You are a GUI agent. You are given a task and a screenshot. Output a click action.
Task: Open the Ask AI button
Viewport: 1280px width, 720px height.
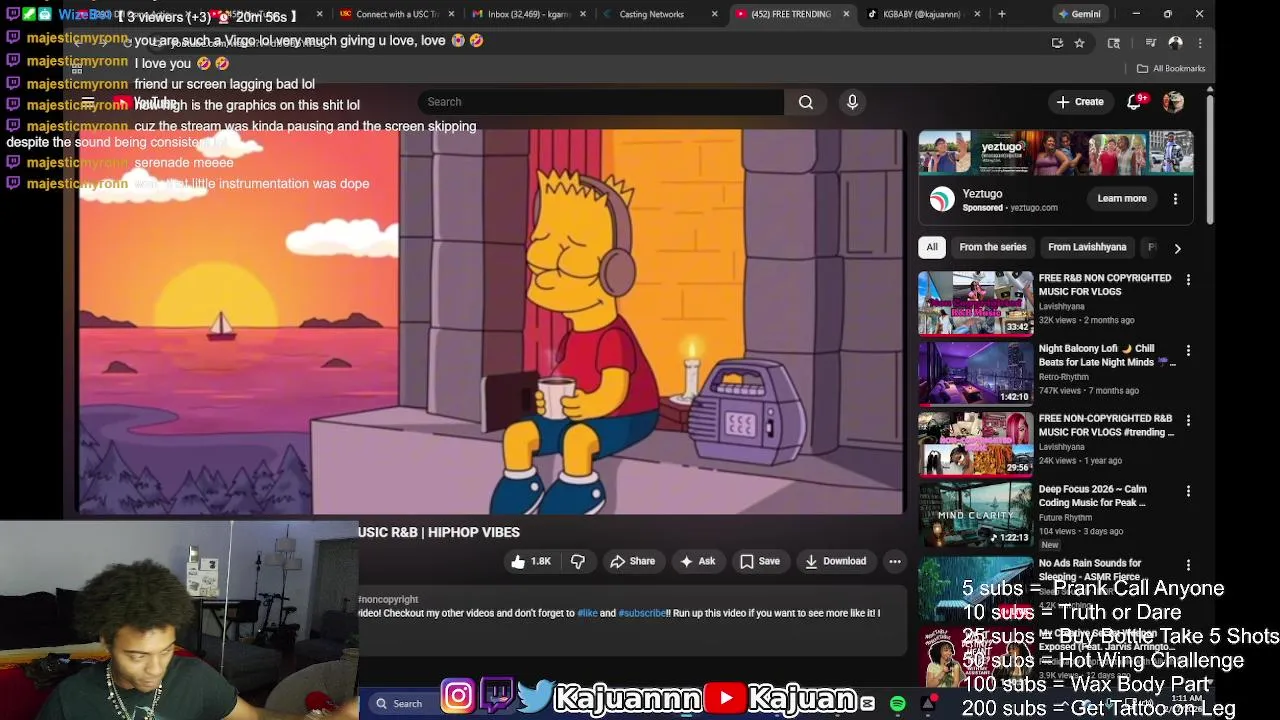(697, 562)
